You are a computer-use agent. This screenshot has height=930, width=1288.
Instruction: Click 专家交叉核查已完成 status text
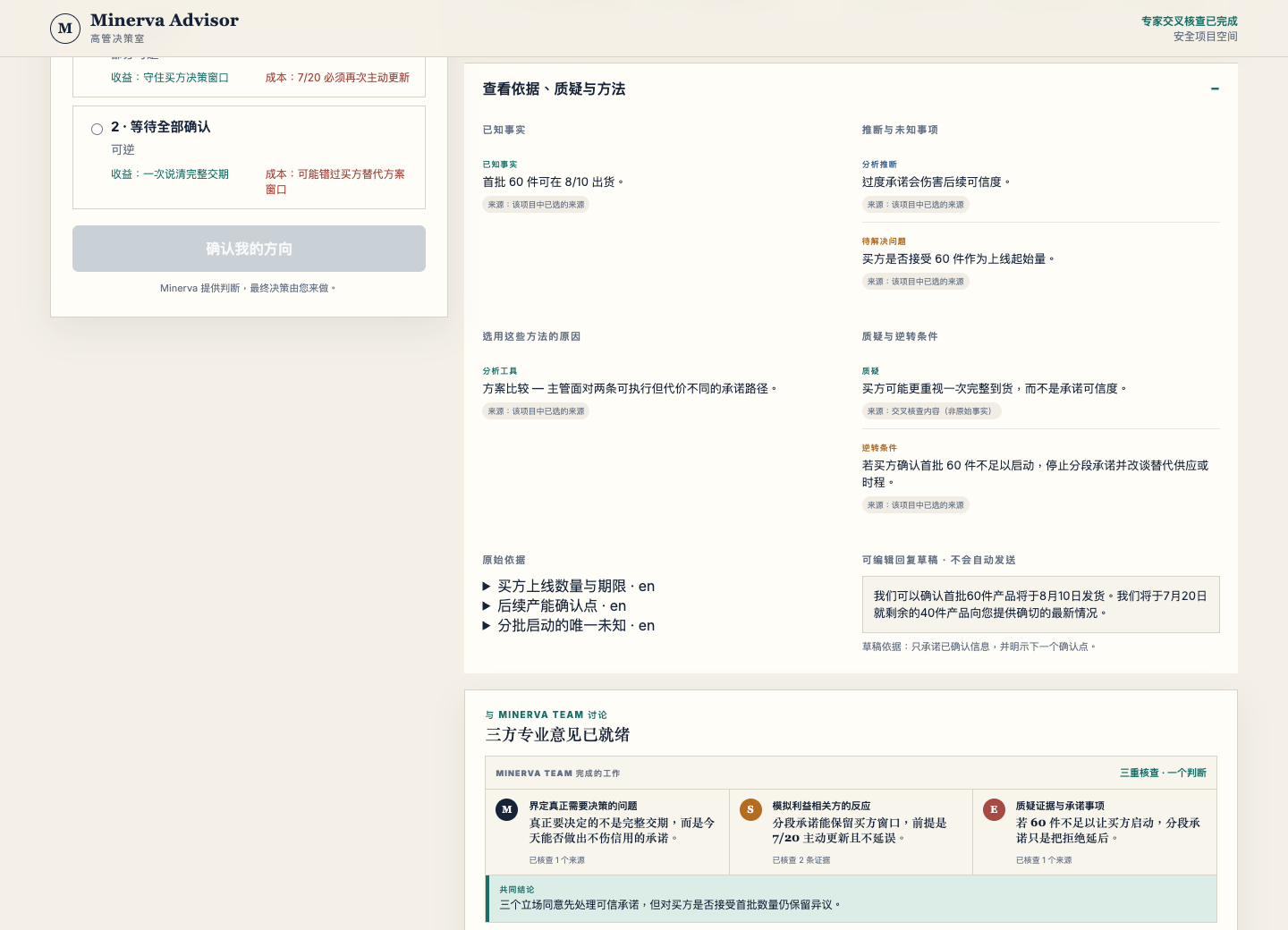click(1189, 21)
